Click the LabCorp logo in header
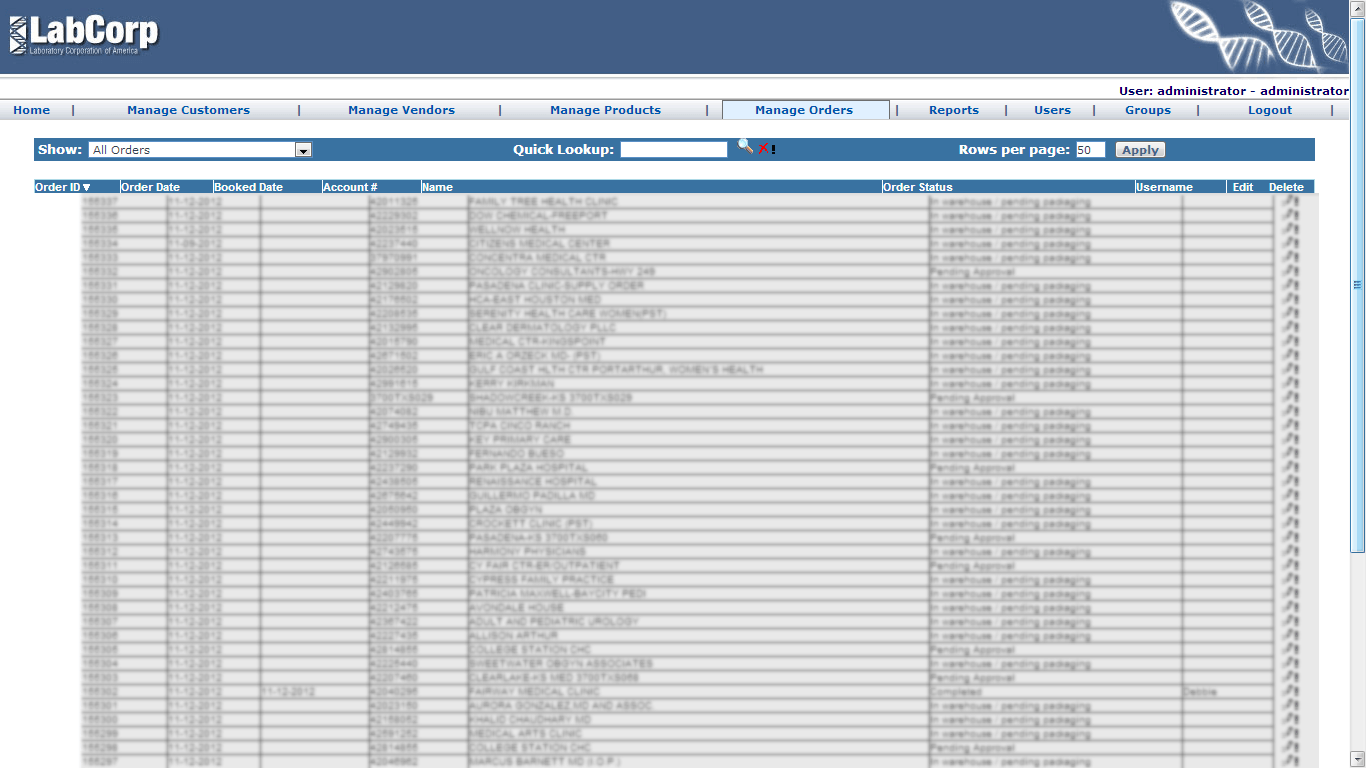This screenshot has width=1366, height=768. [84, 36]
